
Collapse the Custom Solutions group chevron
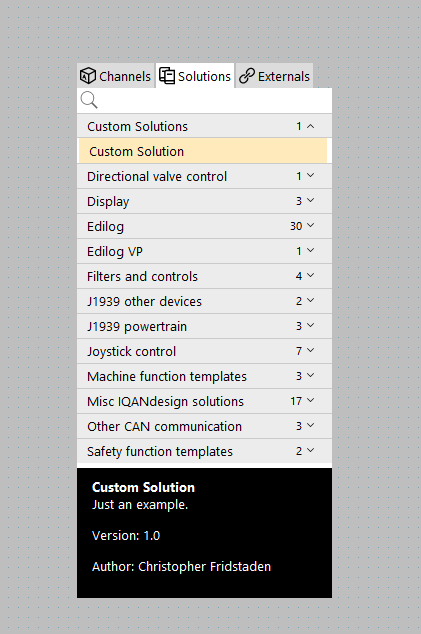click(x=310, y=126)
